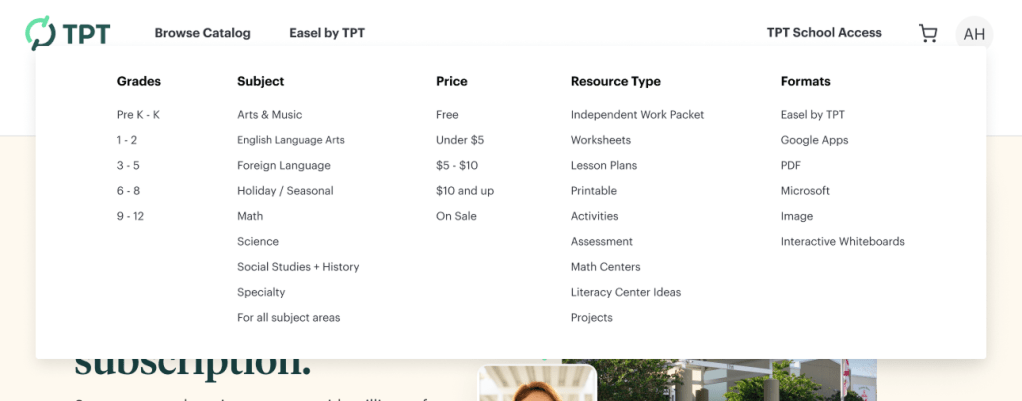Viewport: 1022px width, 401px height.
Task: Open the Easel by TPT menu
Action: click(x=327, y=33)
